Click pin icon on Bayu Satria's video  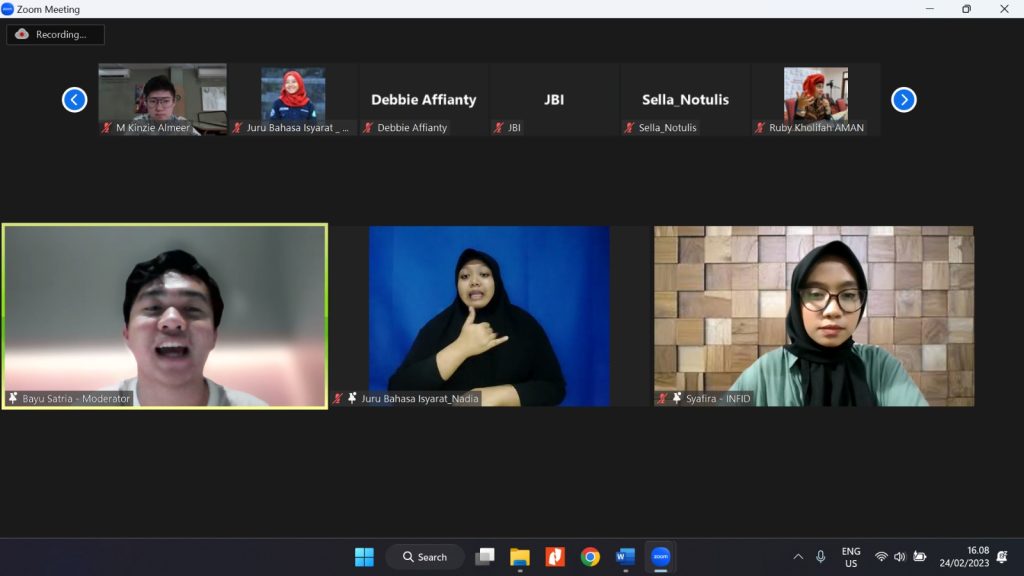pos(13,398)
